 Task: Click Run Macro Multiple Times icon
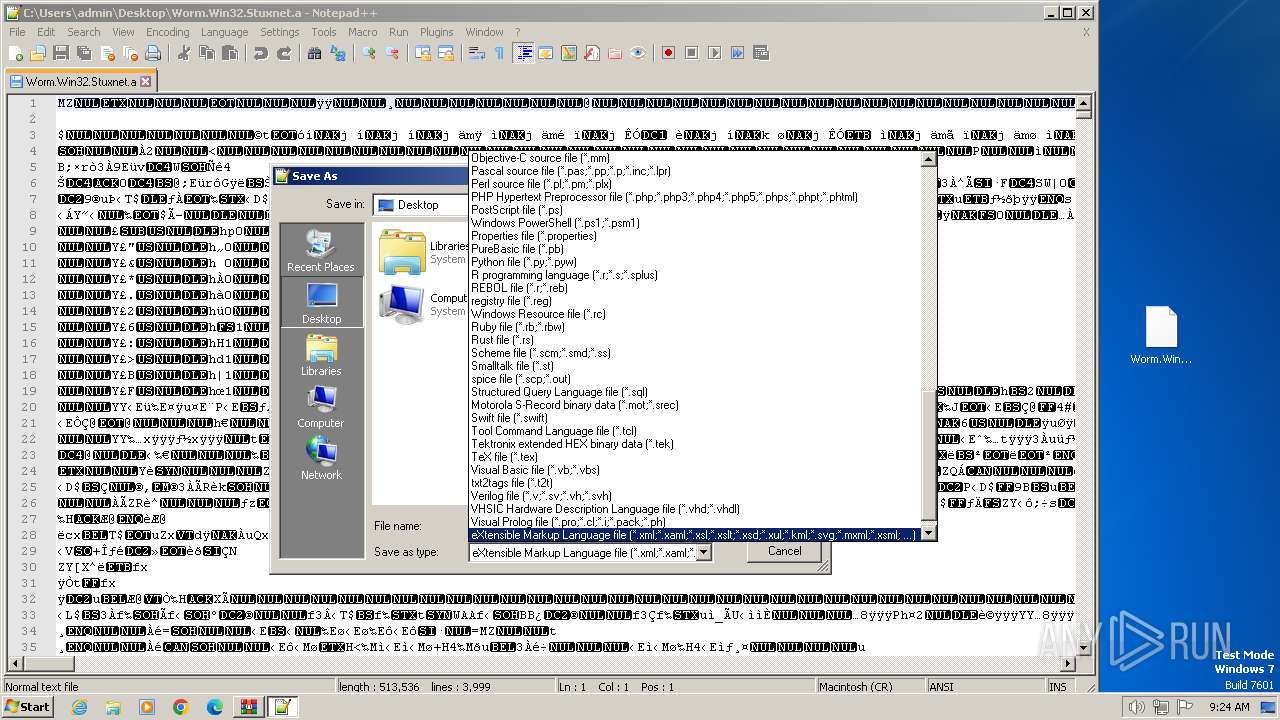click(738, 53)
